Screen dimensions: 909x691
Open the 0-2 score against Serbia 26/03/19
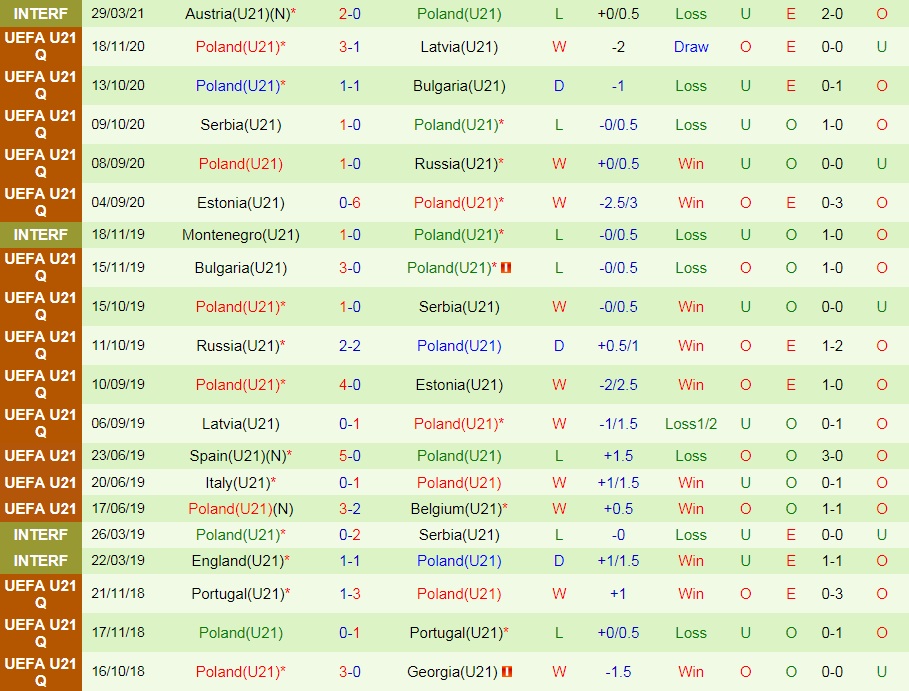pyautogui.click(x=350, y=534)
